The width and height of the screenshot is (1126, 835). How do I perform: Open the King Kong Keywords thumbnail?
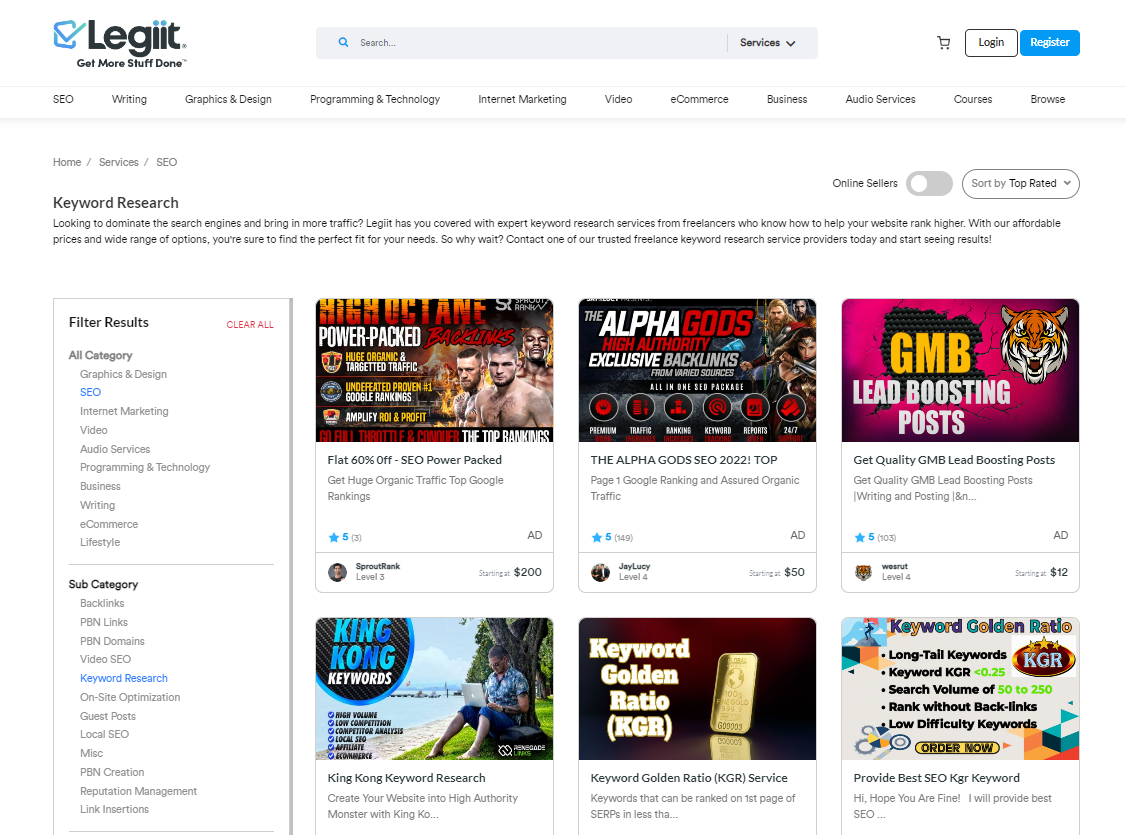coord(434,689)
